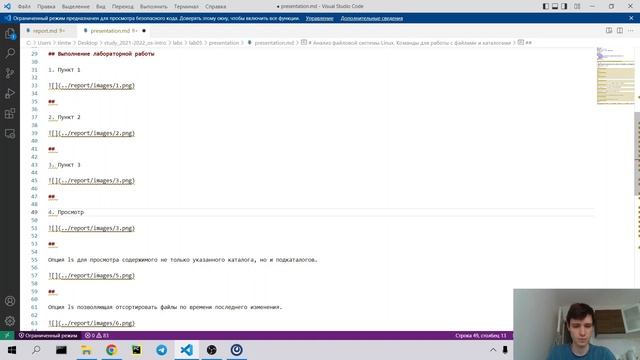The image size is (640, 360).
Task: Open the Переход menu
Action: (x=122, y=7)
